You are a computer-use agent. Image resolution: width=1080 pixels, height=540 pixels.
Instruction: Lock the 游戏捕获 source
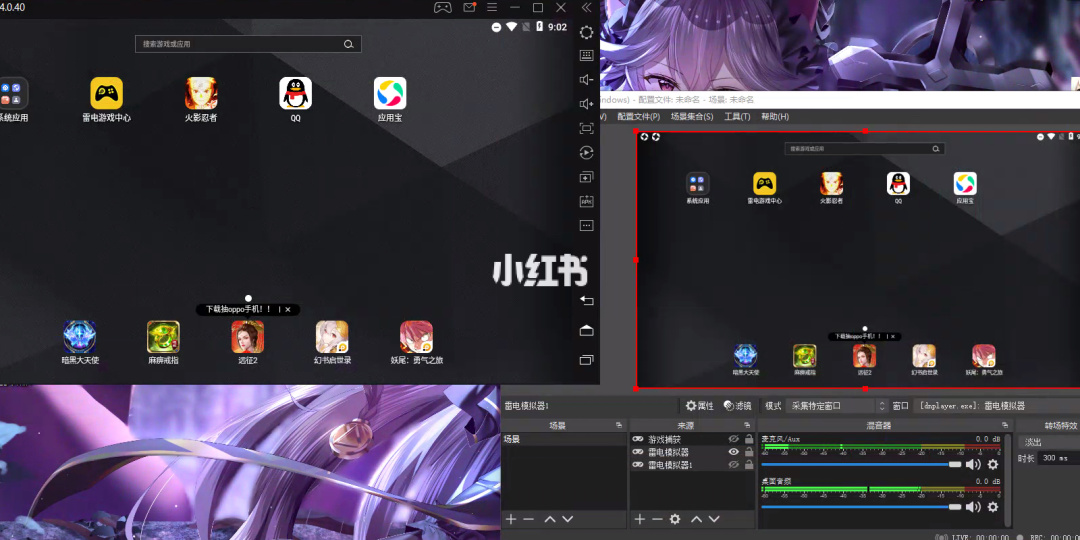pyautogui.click(x=749, y=439)
